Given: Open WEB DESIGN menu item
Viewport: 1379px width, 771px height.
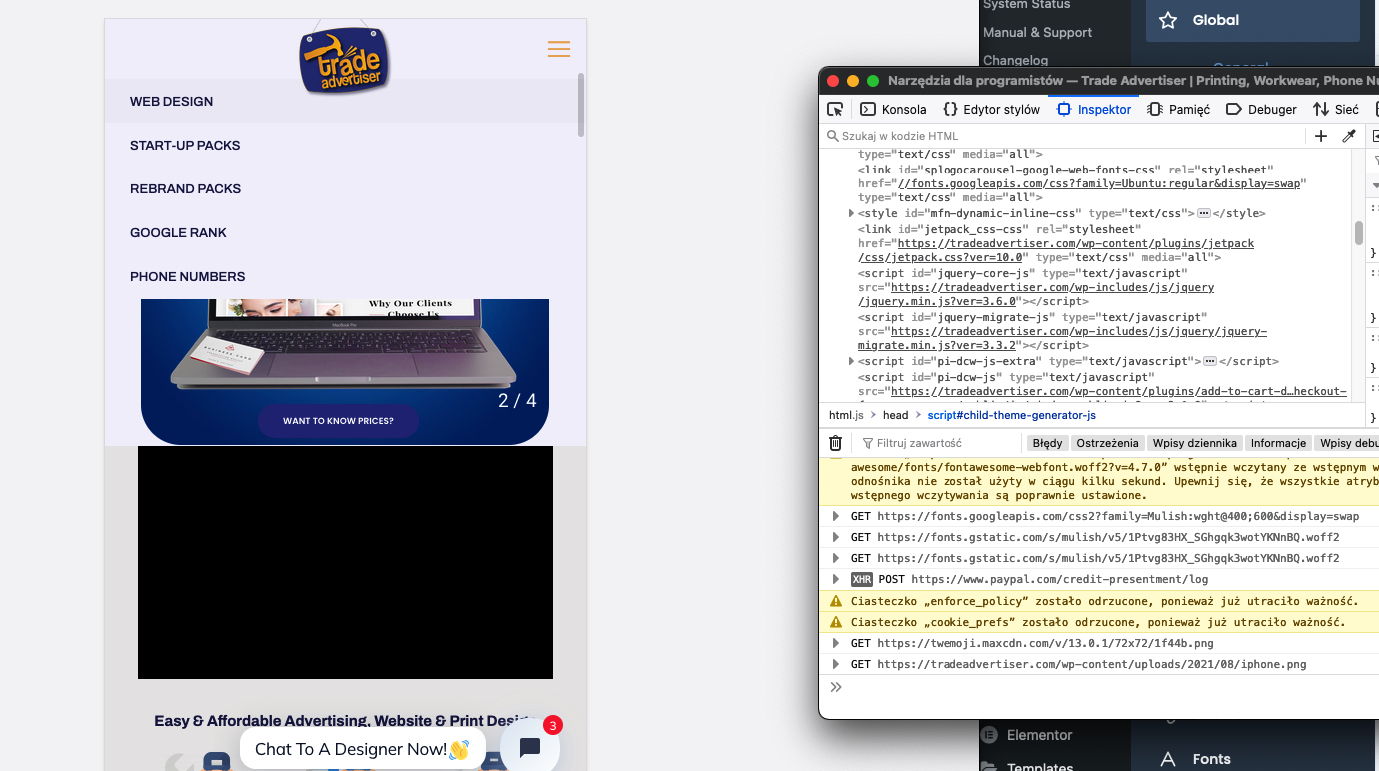Looking at the screenshot, I should (x=171, y=101).
